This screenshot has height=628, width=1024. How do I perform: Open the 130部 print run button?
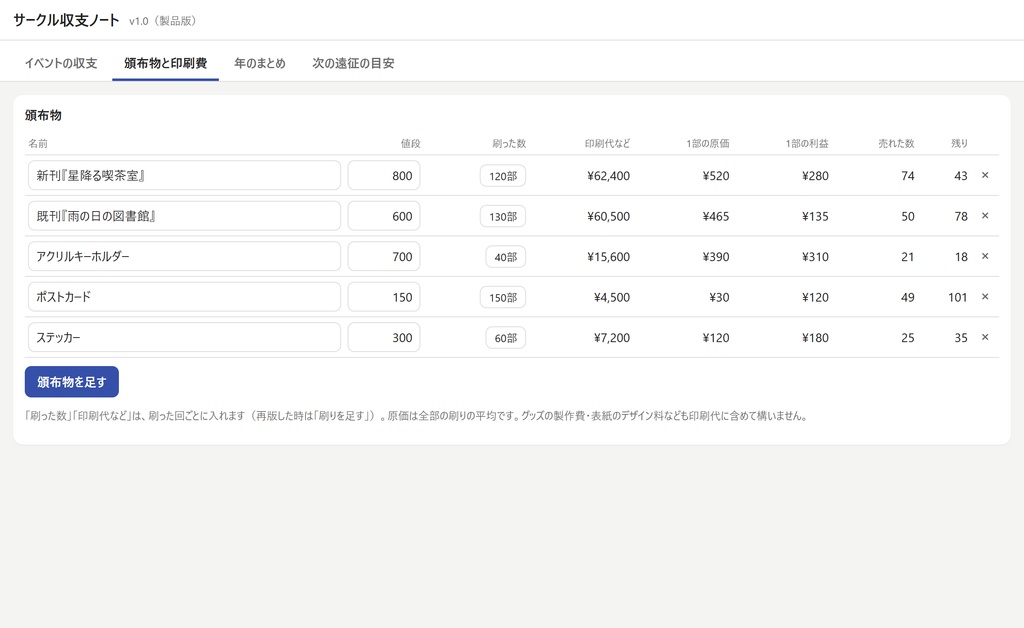tap(503, 216)
